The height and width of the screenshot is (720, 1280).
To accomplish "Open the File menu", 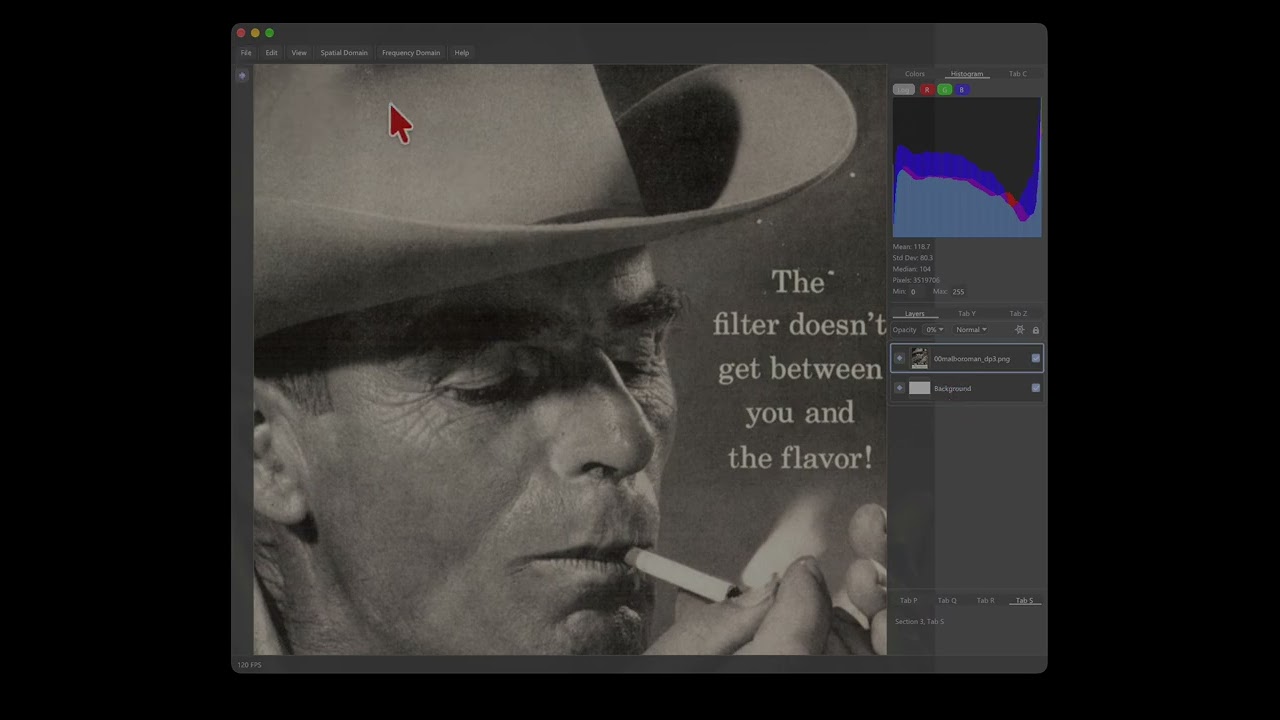I will pos(246,53).
